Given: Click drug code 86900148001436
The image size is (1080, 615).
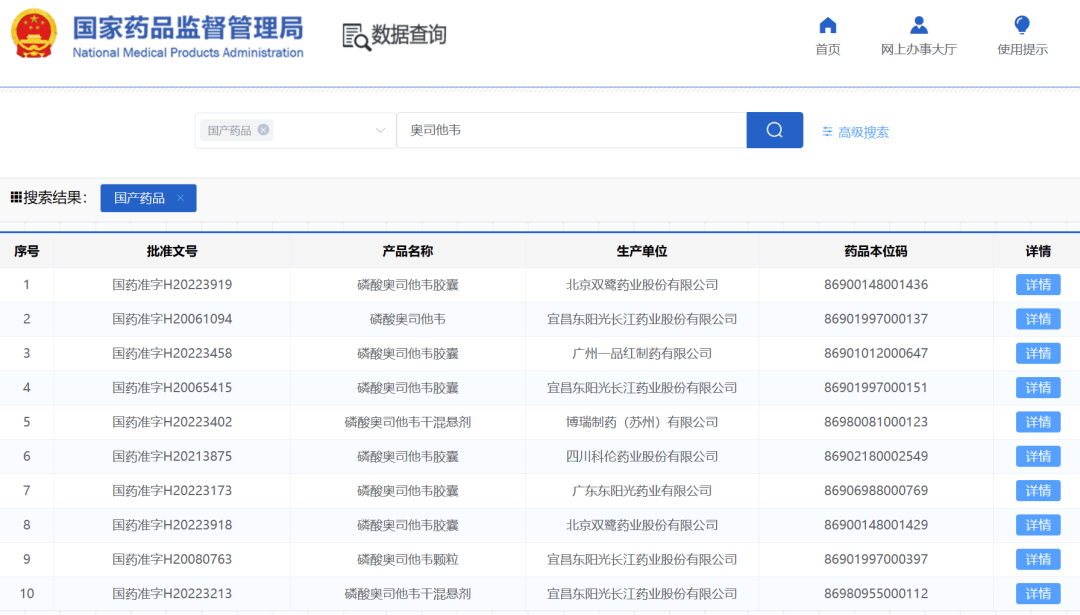Looking at the screenshot, I should tap(876, 284).
